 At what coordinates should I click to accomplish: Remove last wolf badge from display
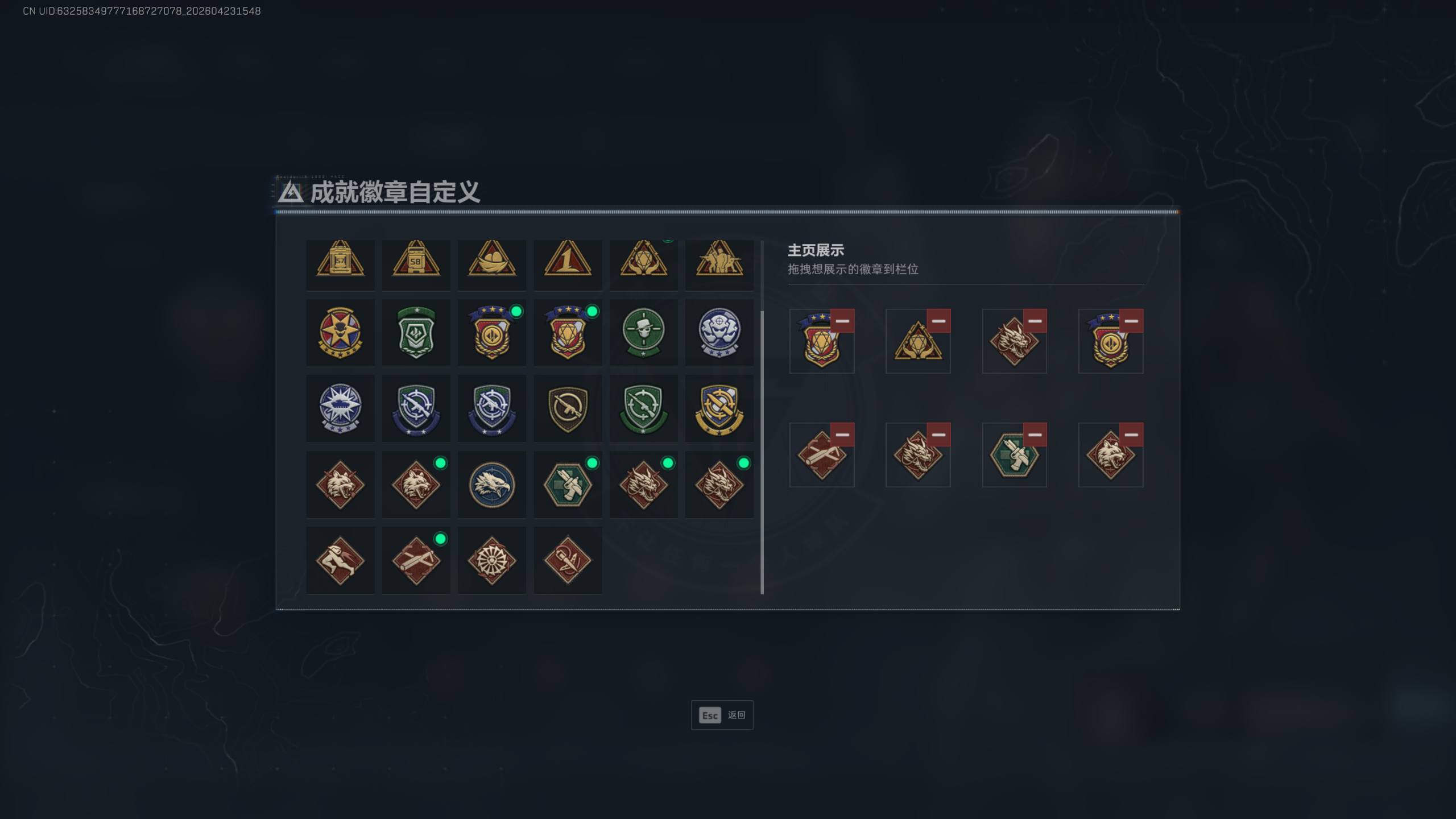(1131, 435)
